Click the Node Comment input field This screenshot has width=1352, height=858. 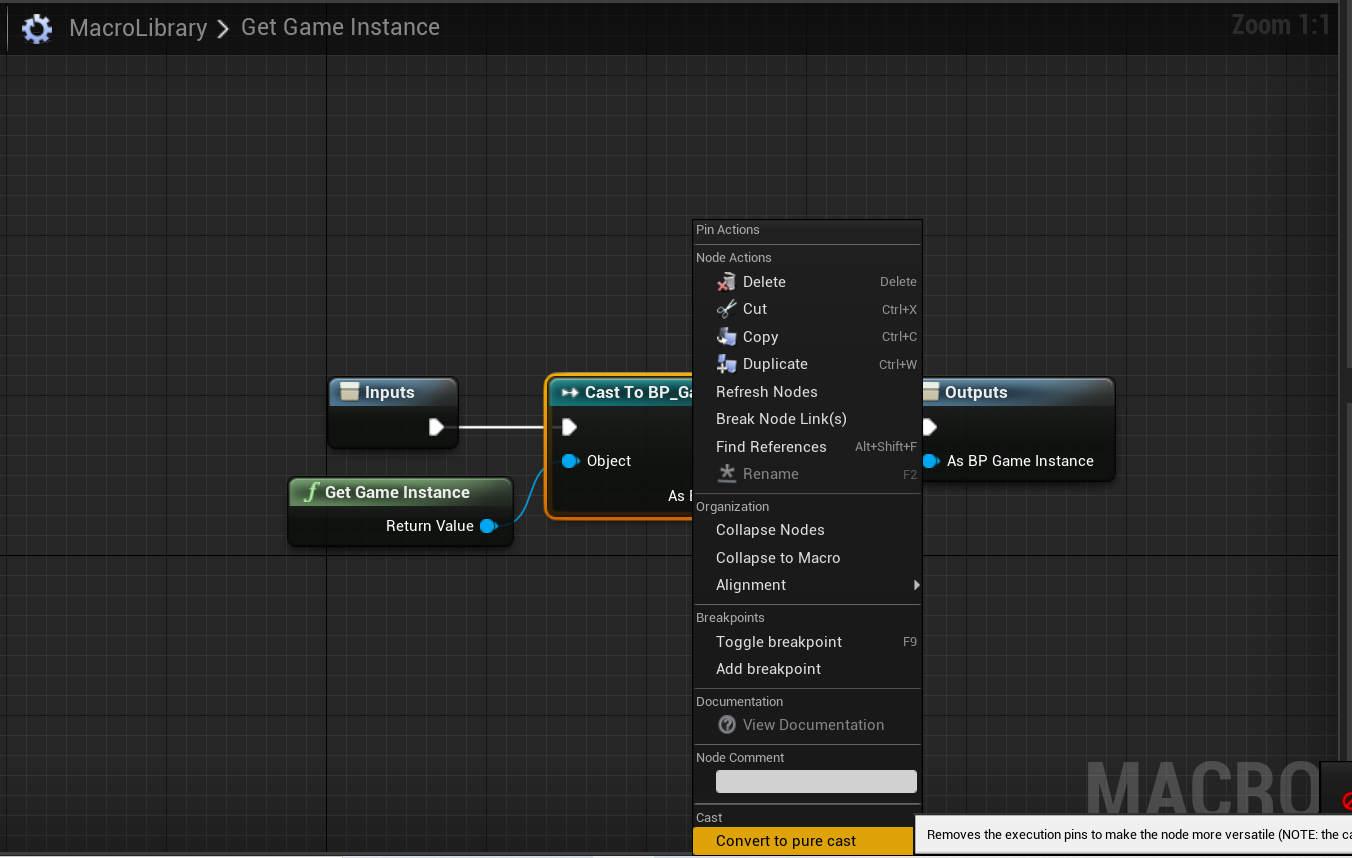pyautogui.click(x=816, y=781)
